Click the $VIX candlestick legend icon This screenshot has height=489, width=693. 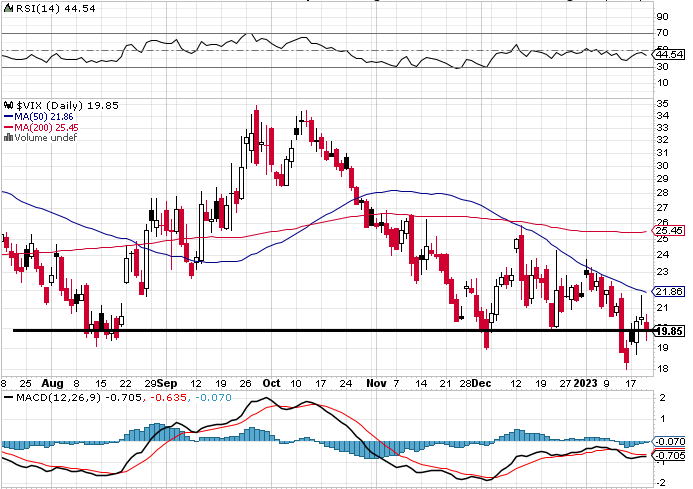pyautogui.click(x=8, y=105)
